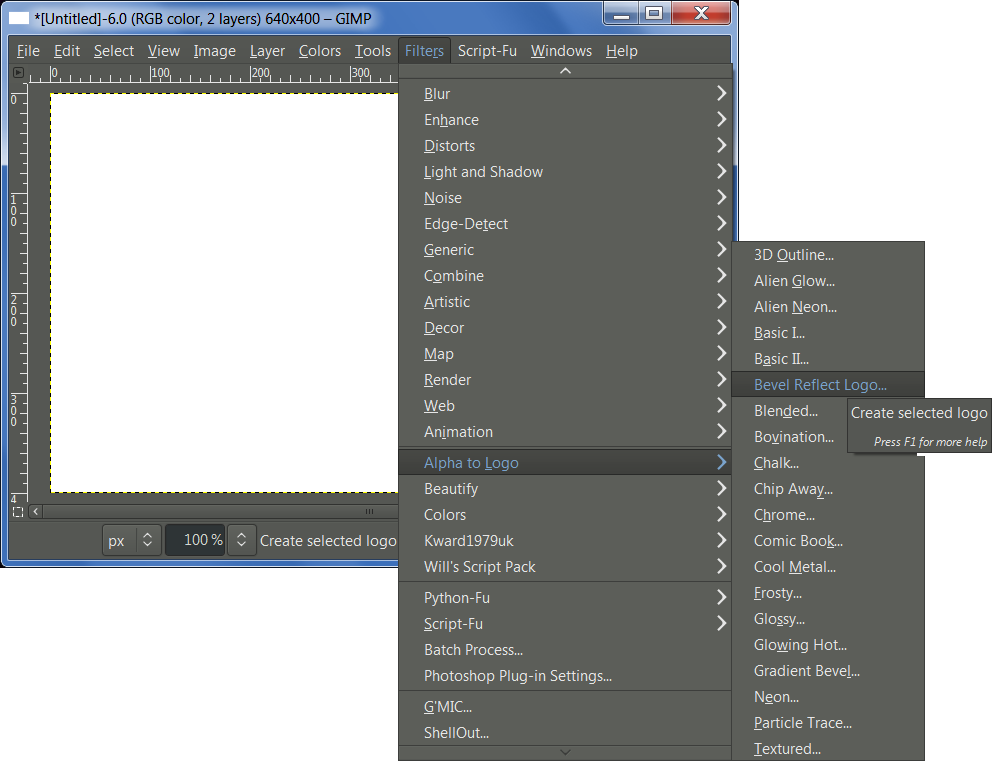
Task: Choose Glossy logo effect
Action: 828,619
